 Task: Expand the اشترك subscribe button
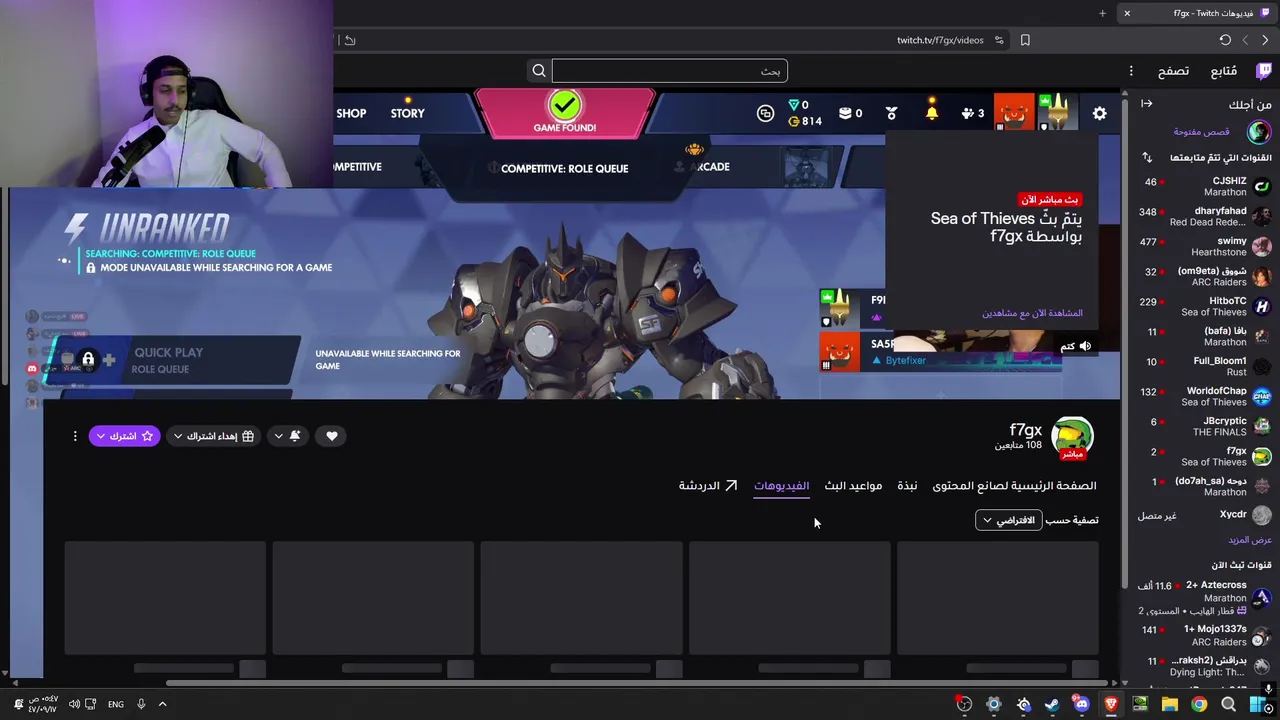coord(124,436)
